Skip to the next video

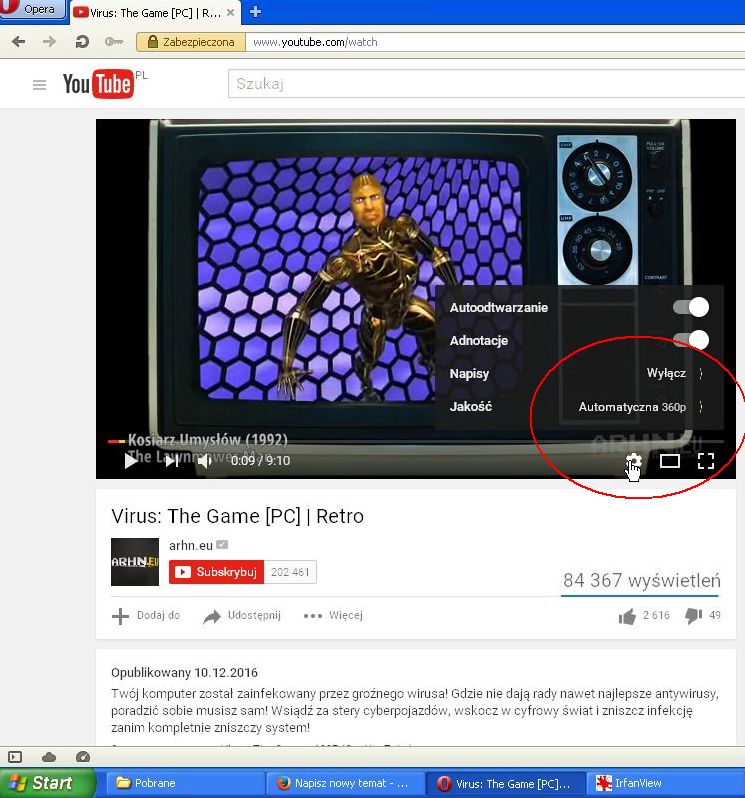pyautogui.click(x=171, y=461)
